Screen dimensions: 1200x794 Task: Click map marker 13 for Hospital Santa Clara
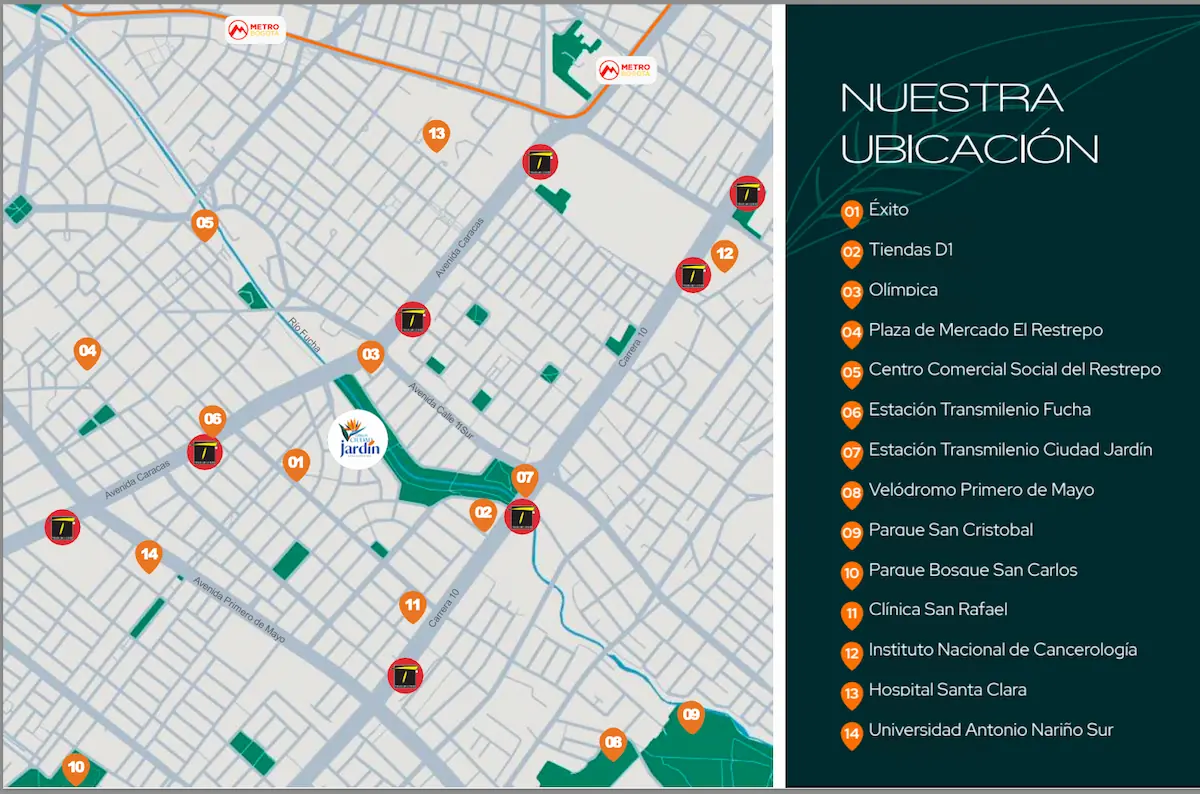point(436,134)
